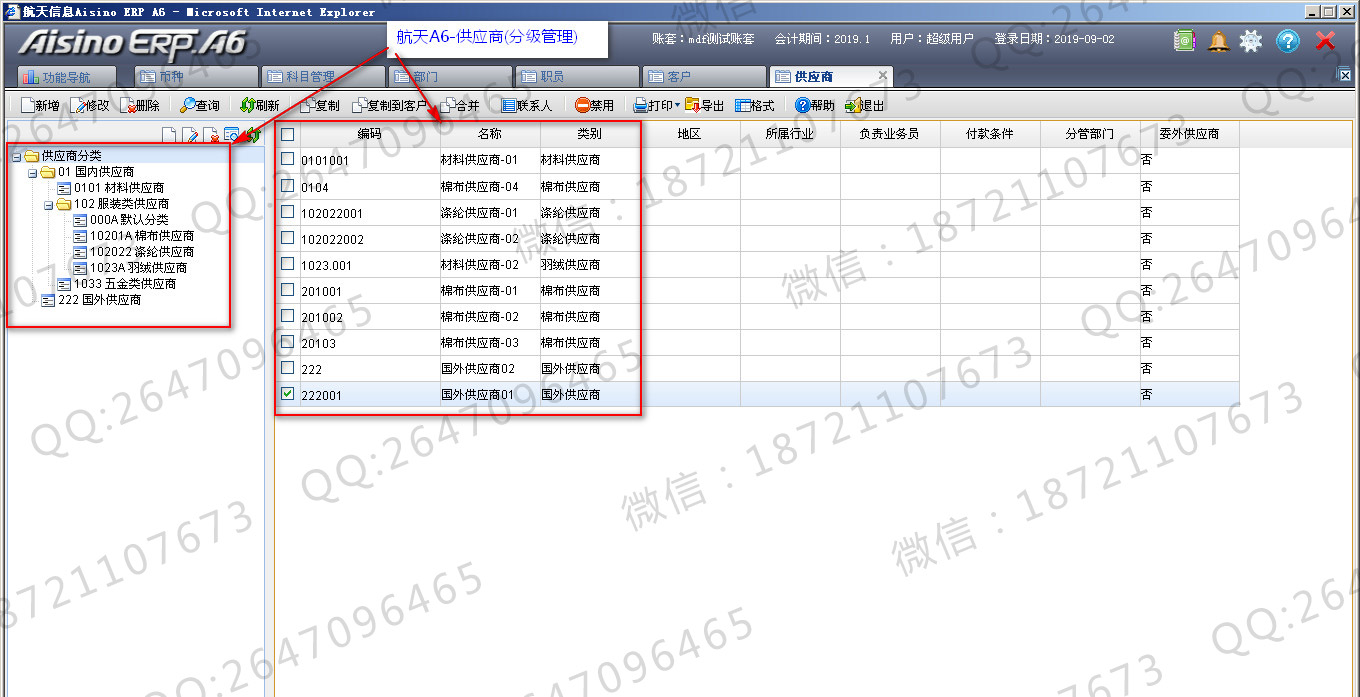Open the settings gear in header
Viewport: 1360px width, 697px height.
1251,41
